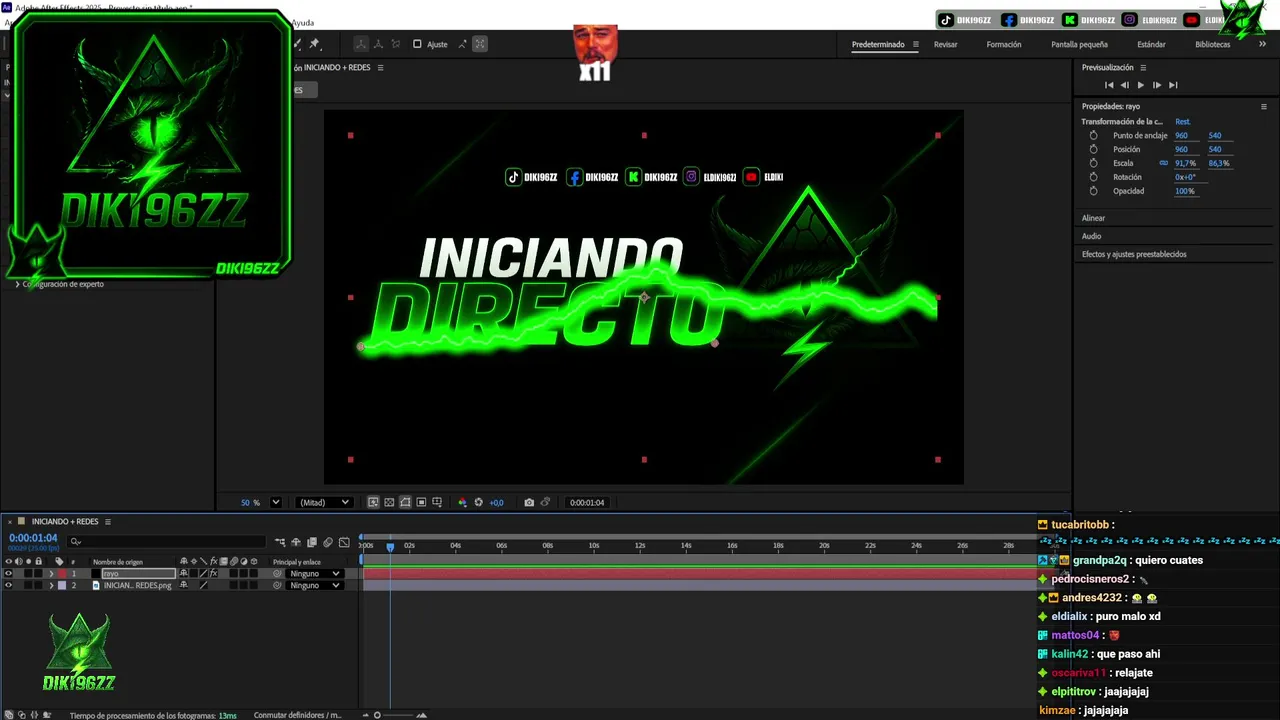Step back one frame in Previsualización
This screenshot has width=1280, height=720.
[1124, 85]
